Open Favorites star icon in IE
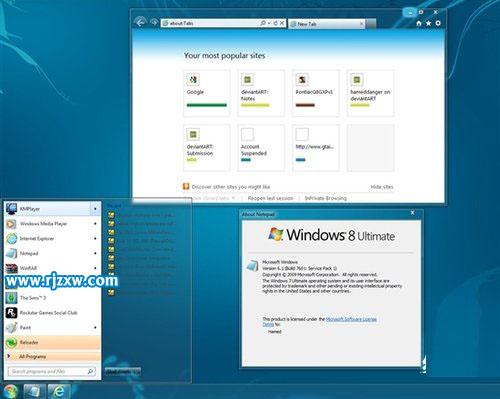This screenshot has height=399, width=500. click(x=428, y=23)
